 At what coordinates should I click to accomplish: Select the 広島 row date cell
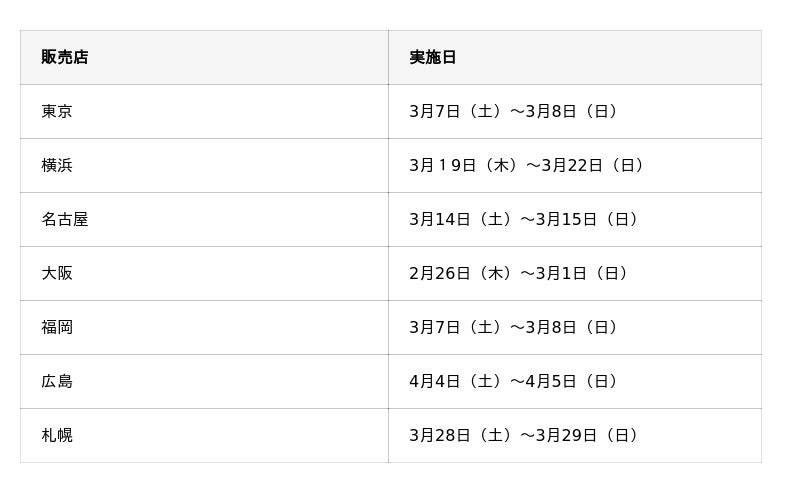514,382
